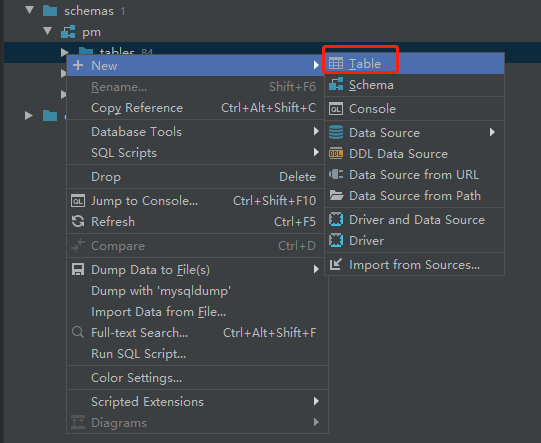This screenshot has width=541, height=443.
Task: Select the pm schema label in tree
Action: coord(91,32)
